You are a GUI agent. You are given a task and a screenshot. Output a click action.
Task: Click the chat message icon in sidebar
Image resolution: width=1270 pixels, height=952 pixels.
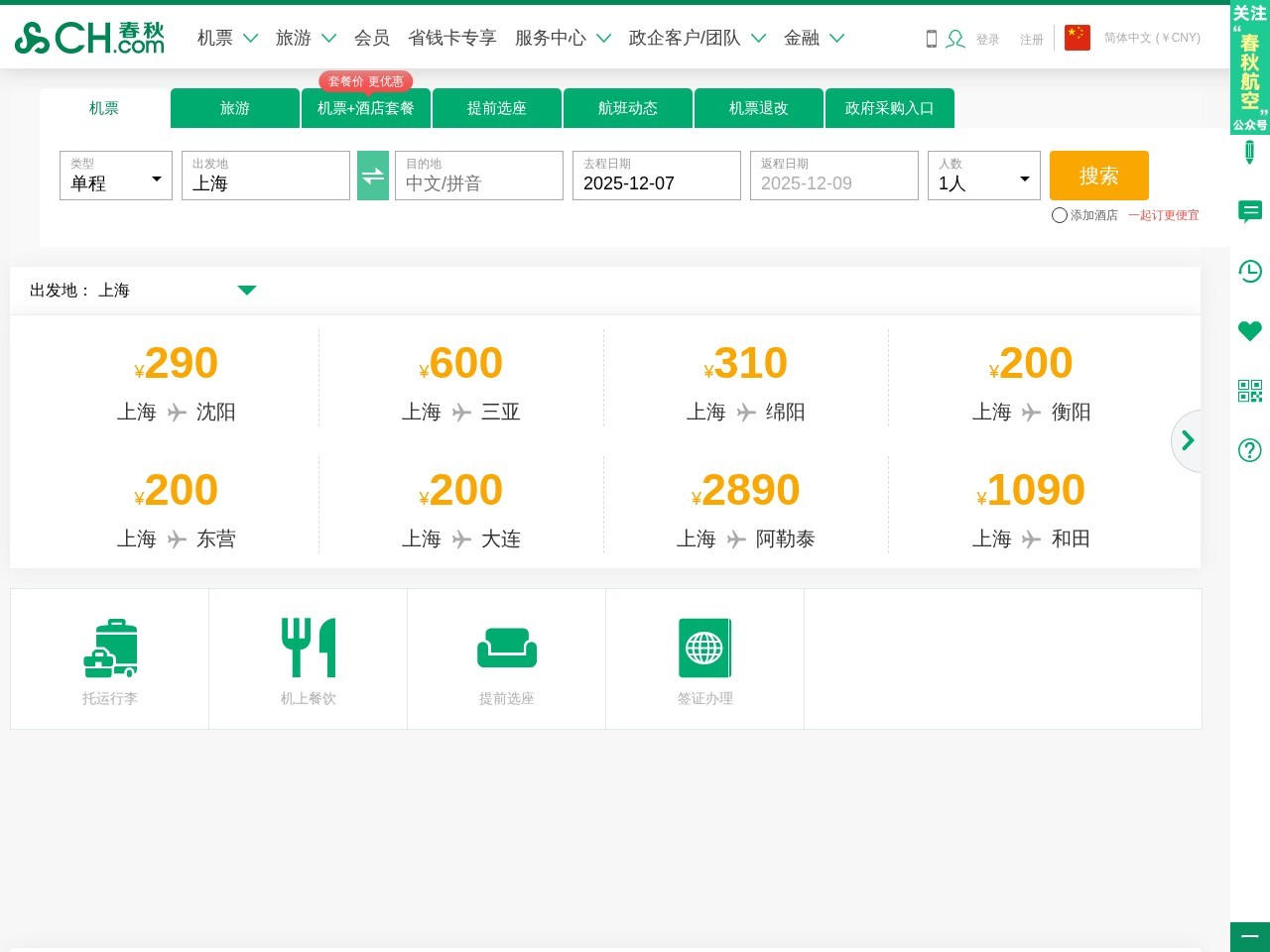1249,211
